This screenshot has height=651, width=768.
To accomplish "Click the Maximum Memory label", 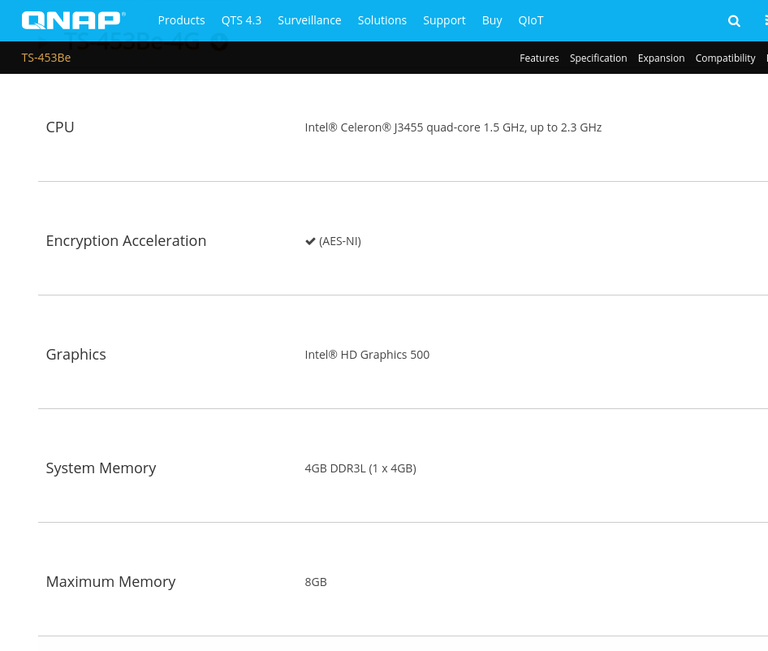I will pos(111,582).
